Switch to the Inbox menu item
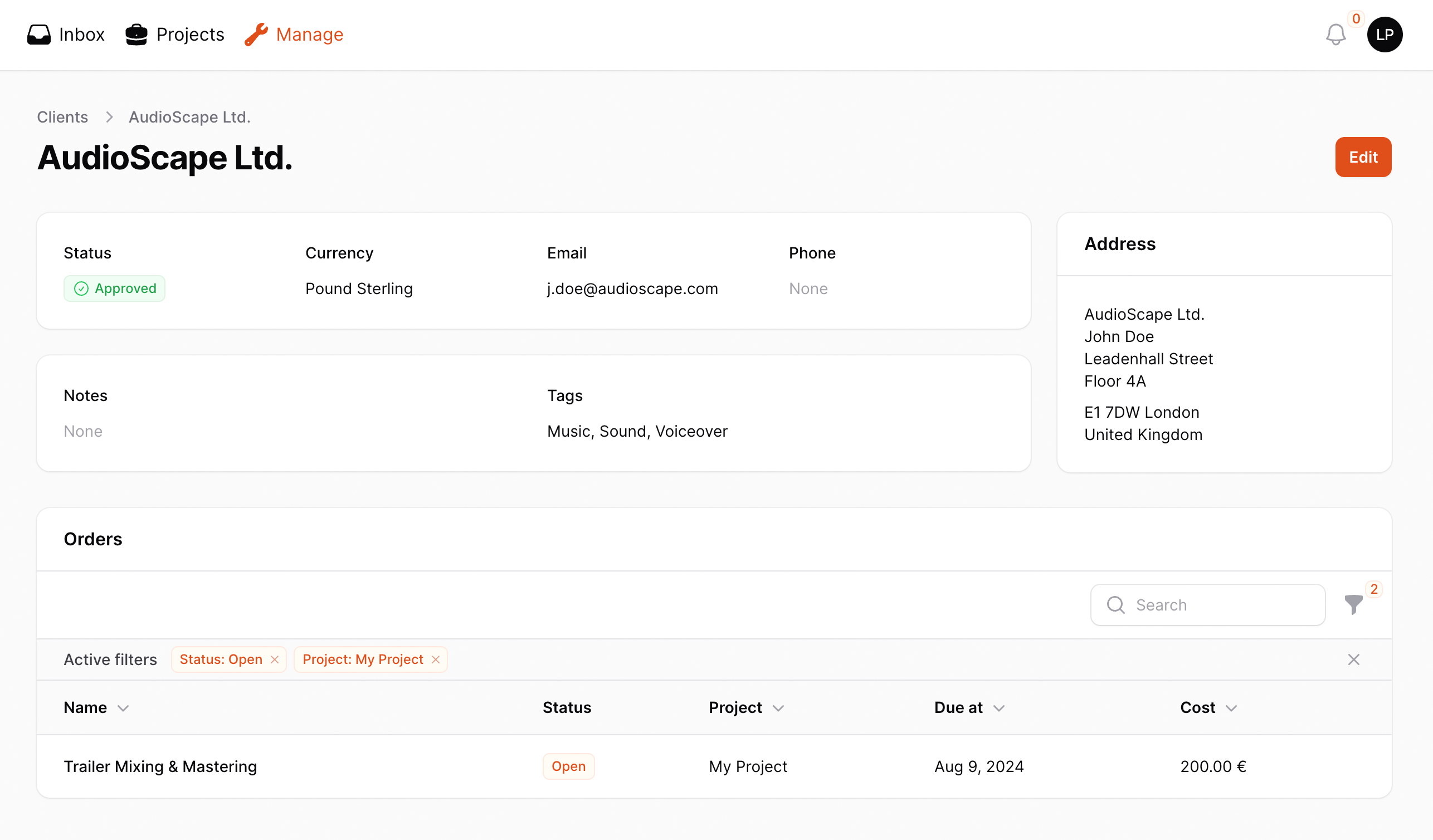Image resolution: width=1433 pixels, height=840 pixels. point(81,35)
